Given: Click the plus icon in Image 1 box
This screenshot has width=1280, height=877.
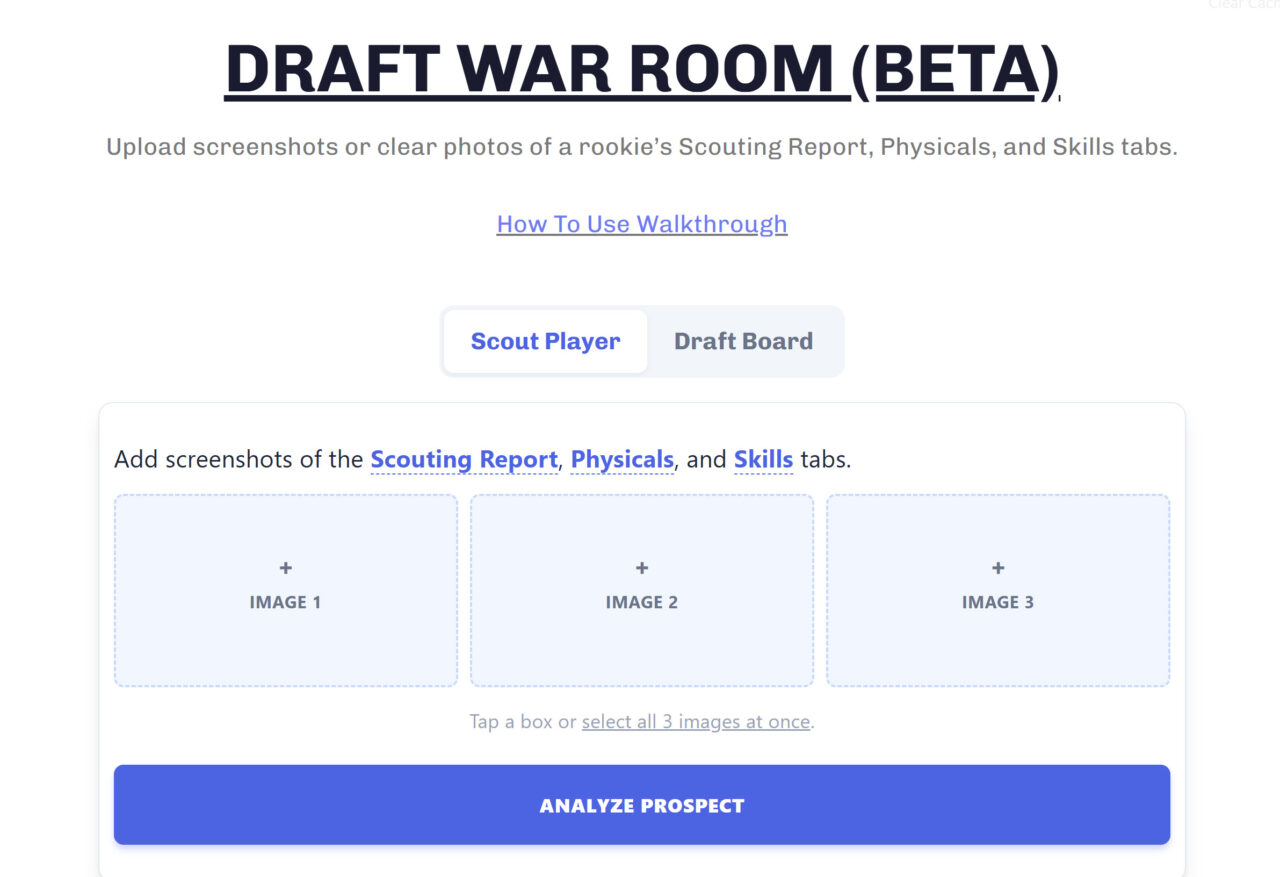Looking at the screenshot, I should (x=285, y=568).
